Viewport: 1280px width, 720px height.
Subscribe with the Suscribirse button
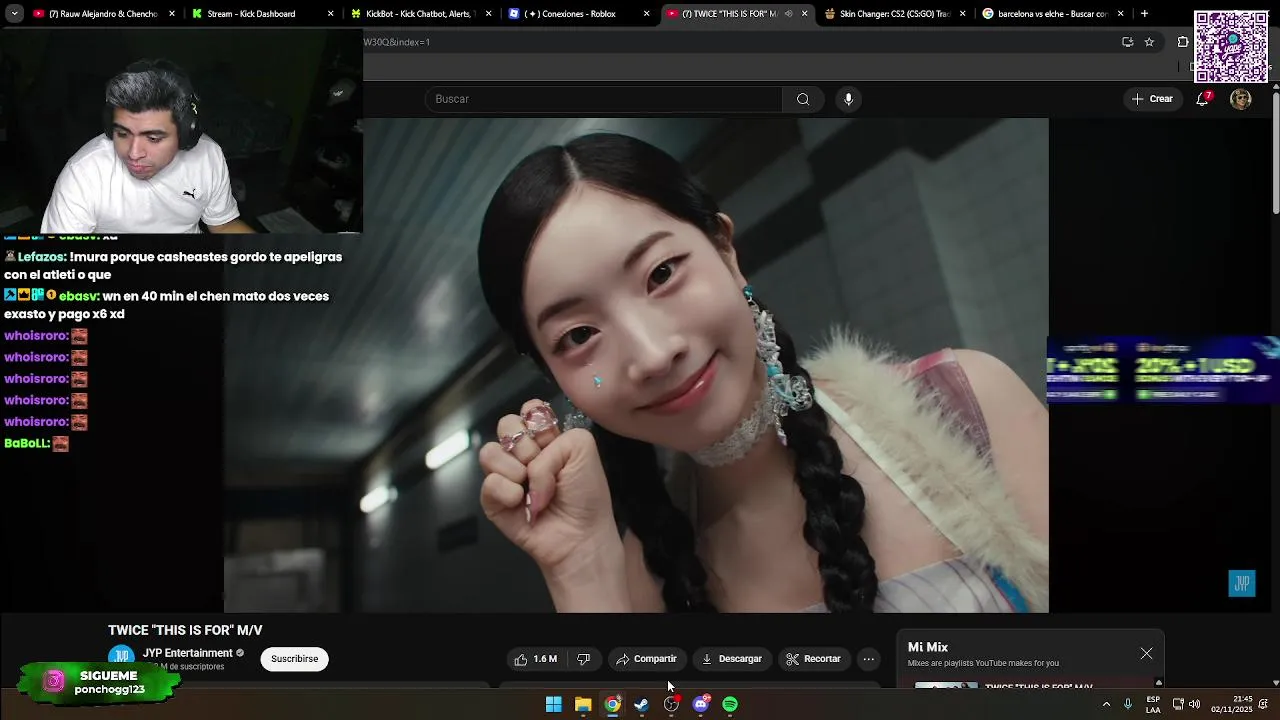click(294, 659)
